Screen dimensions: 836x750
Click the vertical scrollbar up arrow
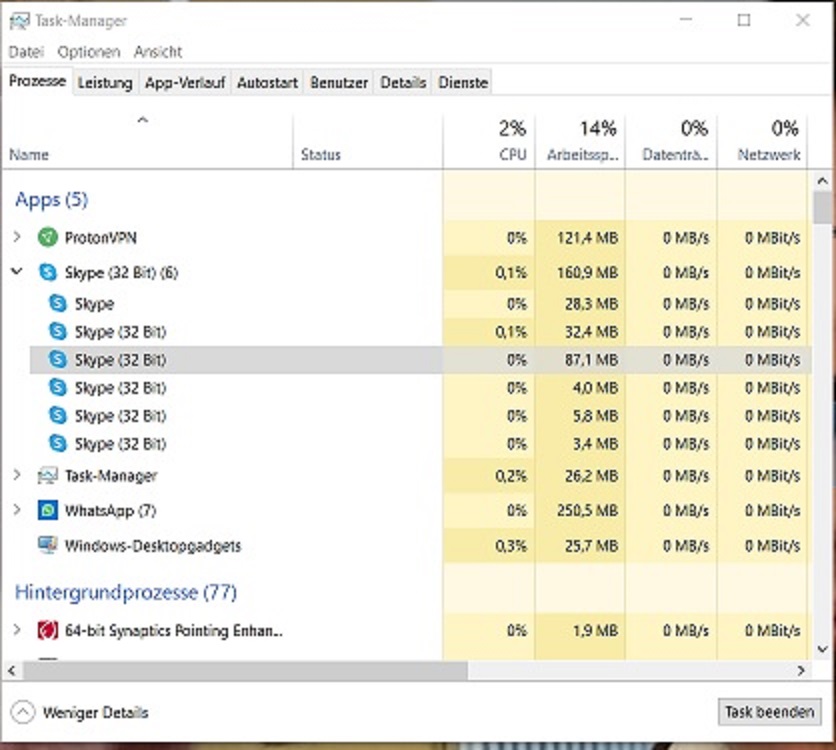click(x=822, y=181)
